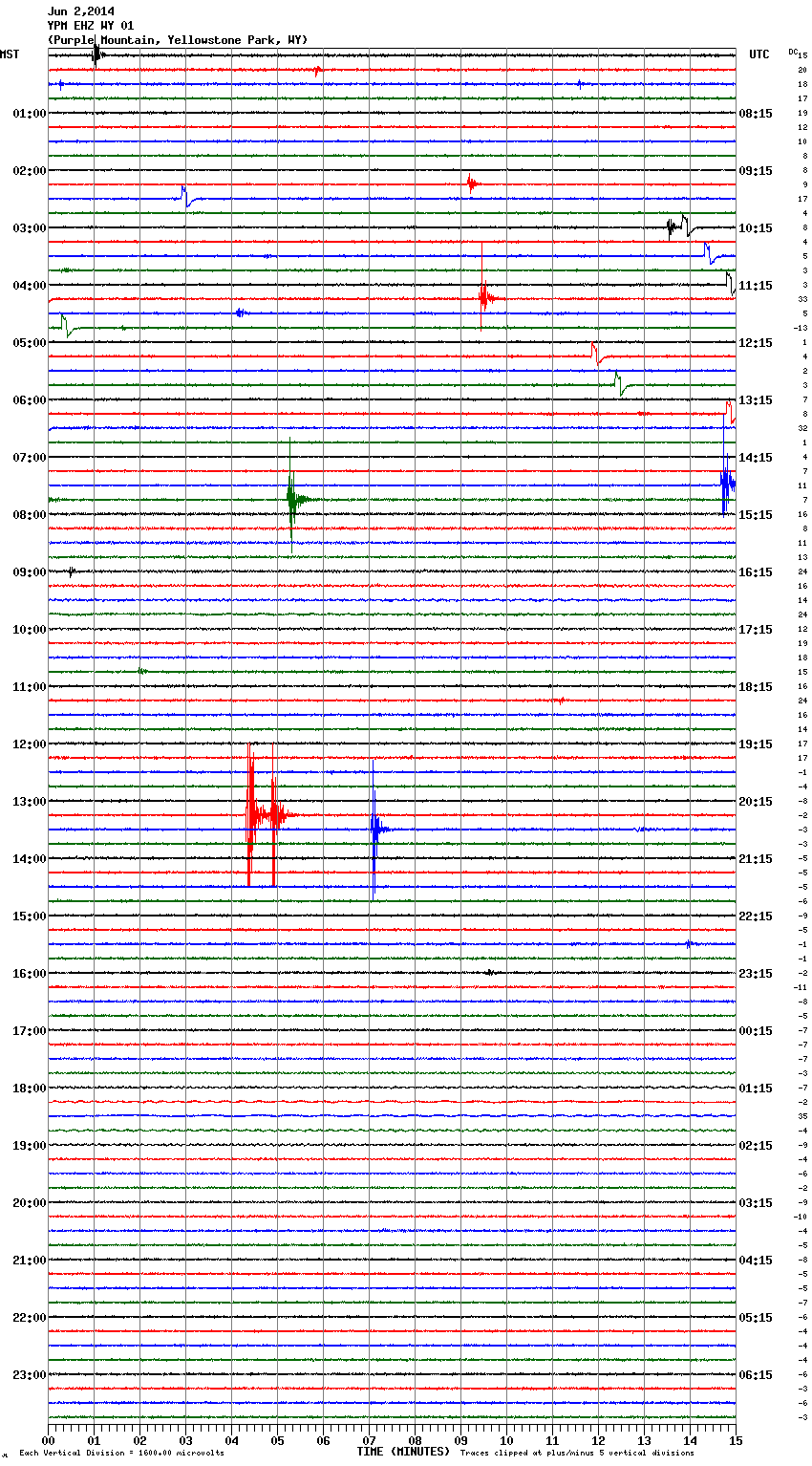Click the red seismic event after 04:00
The width and height of the screenshot is (812, 1466).
pyautogui.click(x=484, y=297)
